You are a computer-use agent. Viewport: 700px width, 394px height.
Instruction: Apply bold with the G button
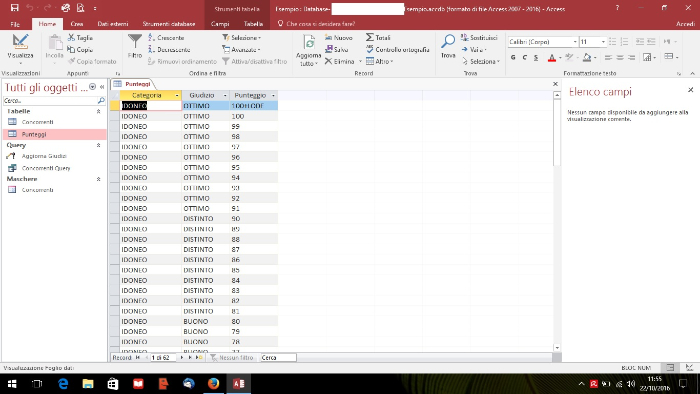(x=513, y=57)
